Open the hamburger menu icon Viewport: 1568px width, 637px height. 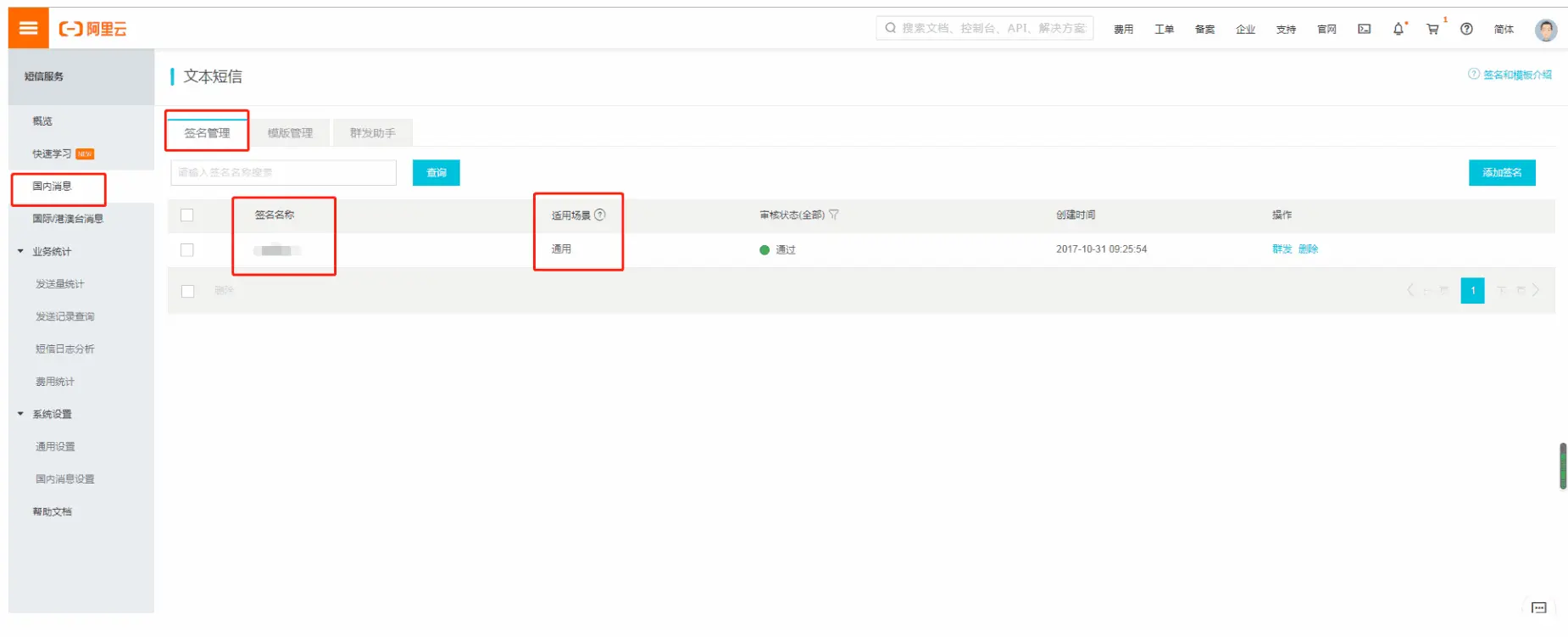[28, 28]
